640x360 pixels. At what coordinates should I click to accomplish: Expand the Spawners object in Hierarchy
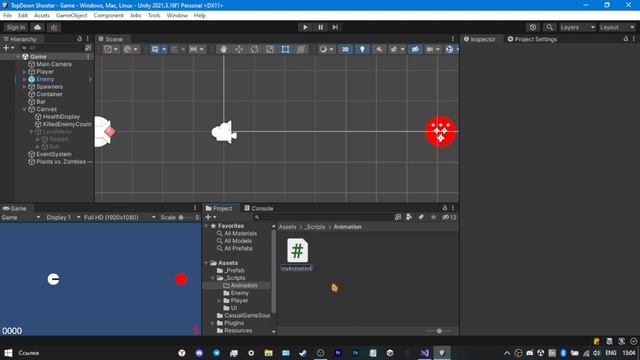[24, 87]
